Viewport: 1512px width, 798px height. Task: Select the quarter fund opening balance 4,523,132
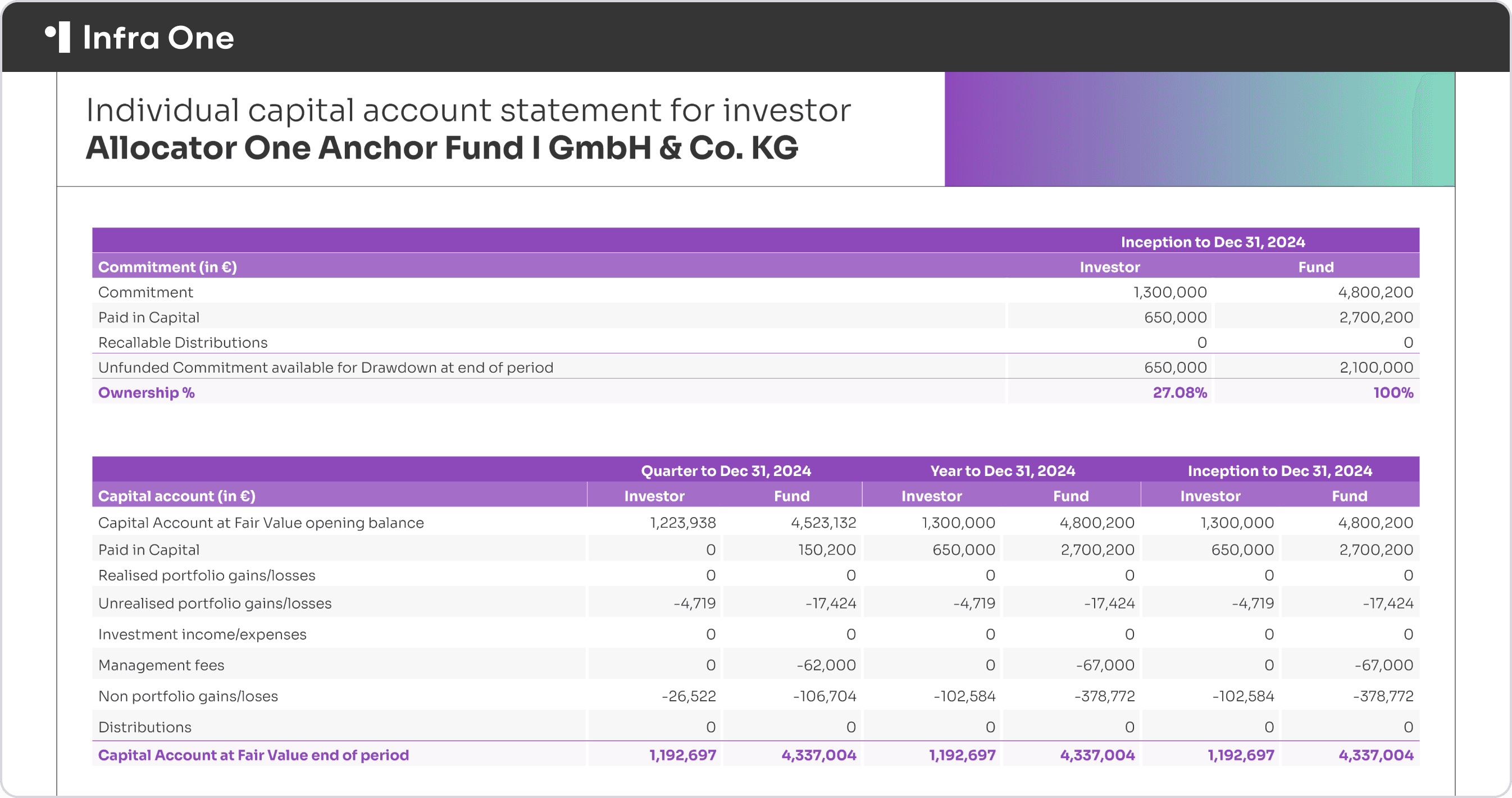823,523
